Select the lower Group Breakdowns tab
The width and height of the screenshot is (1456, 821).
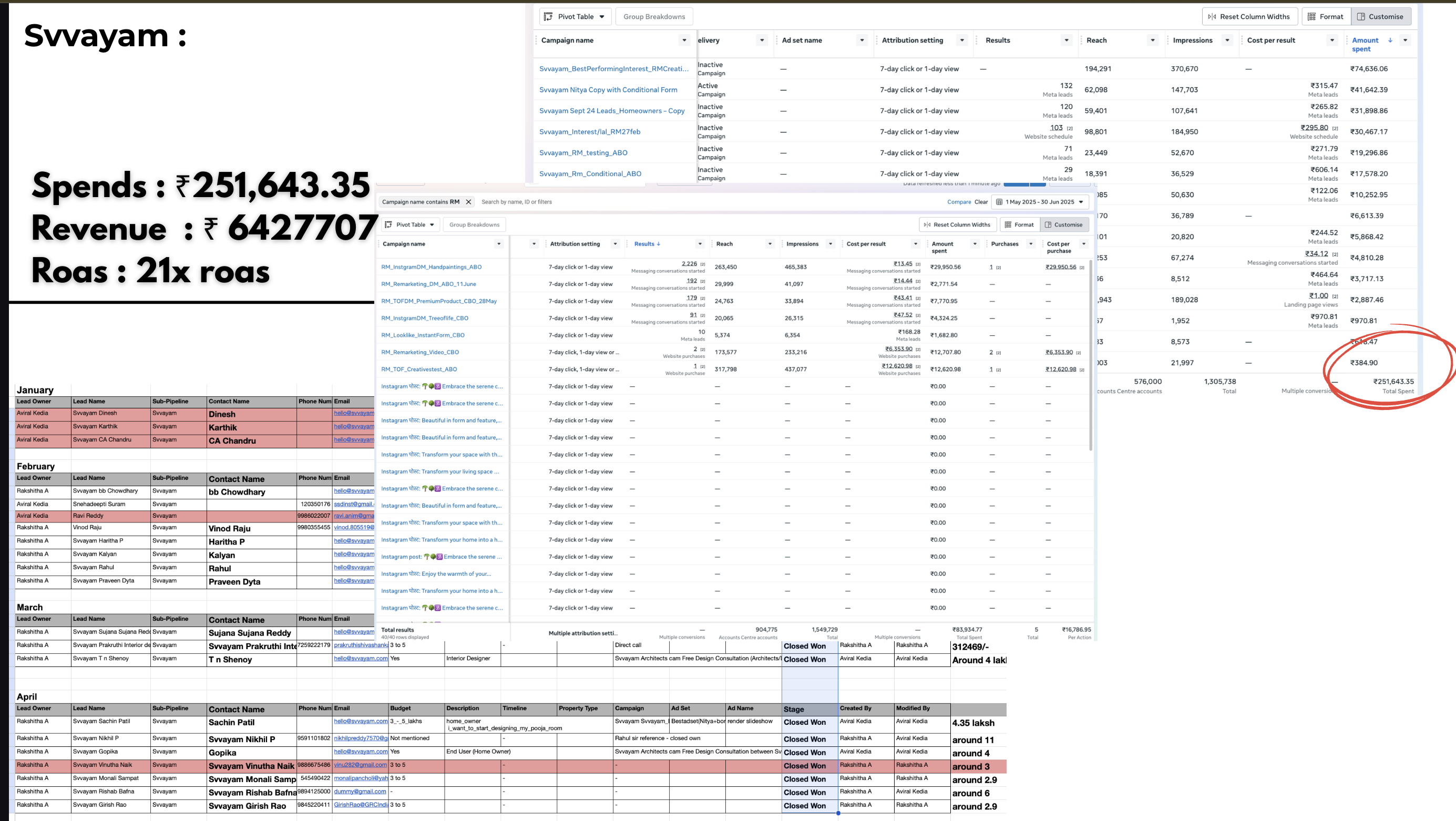[474, 224]
